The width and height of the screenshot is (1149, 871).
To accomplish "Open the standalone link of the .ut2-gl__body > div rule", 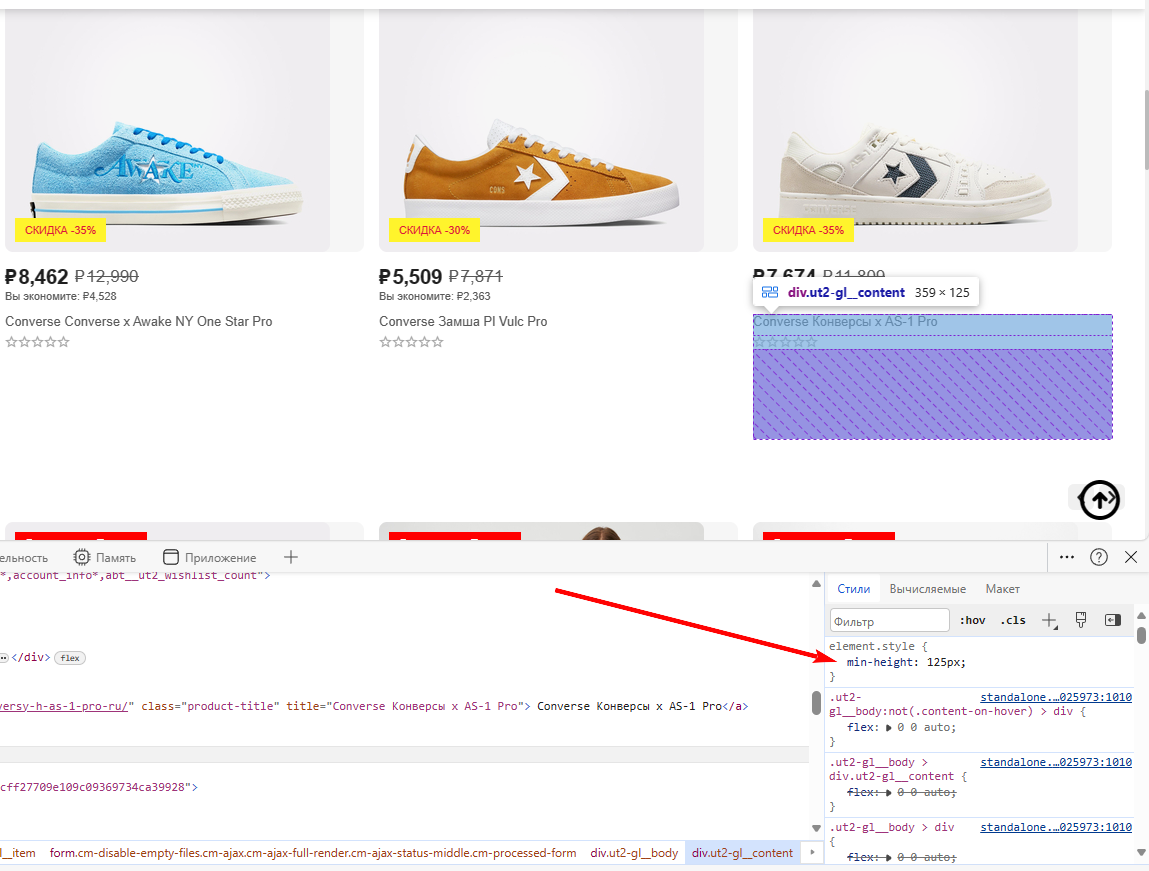I will (x=1056, y=828).
